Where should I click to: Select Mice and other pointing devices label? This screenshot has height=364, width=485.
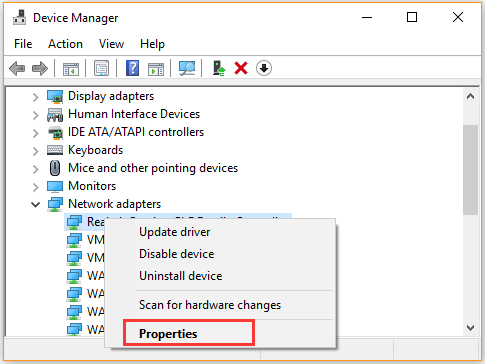[153, 168]
